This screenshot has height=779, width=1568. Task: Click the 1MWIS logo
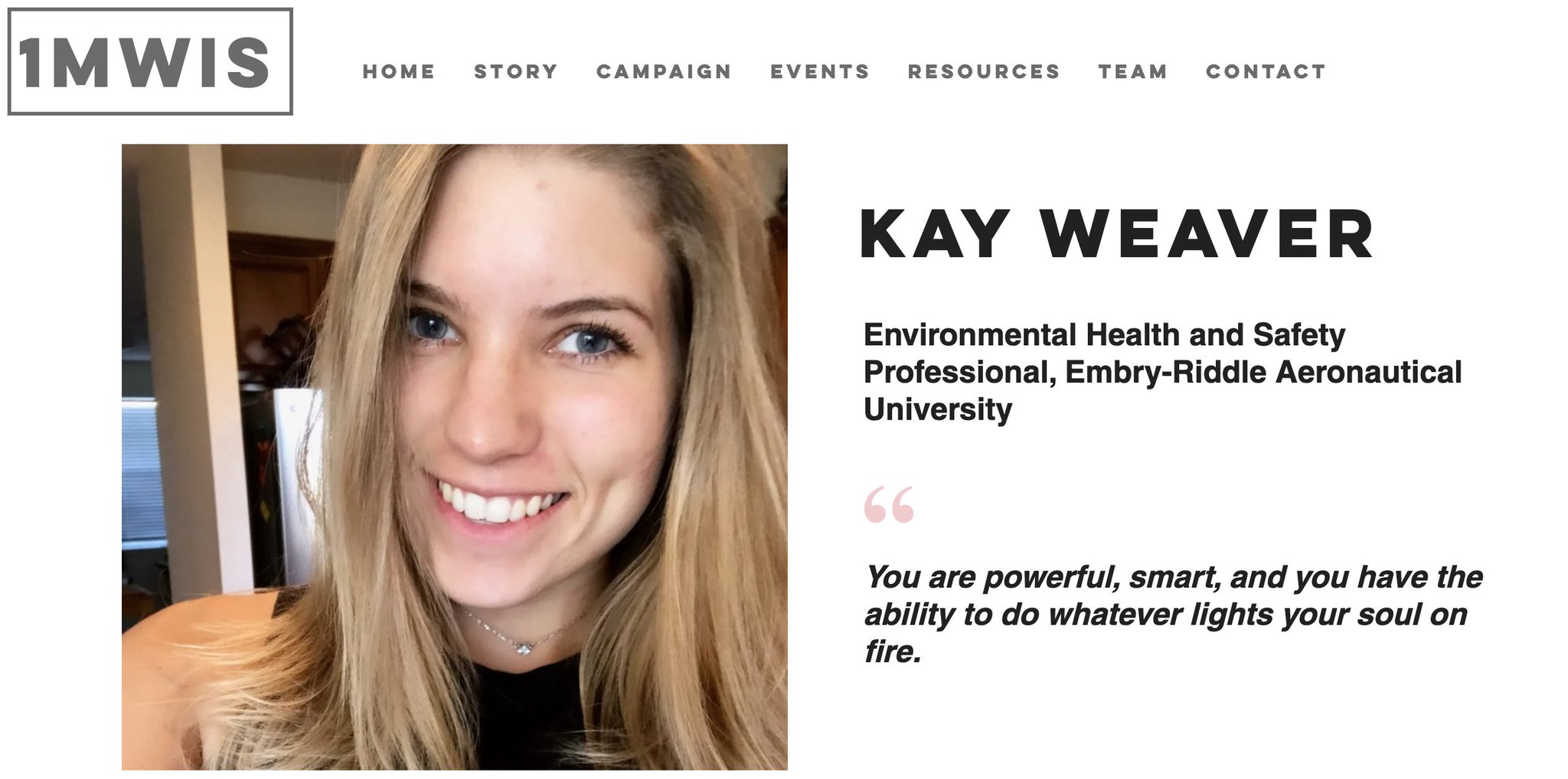tap(150, 62)
